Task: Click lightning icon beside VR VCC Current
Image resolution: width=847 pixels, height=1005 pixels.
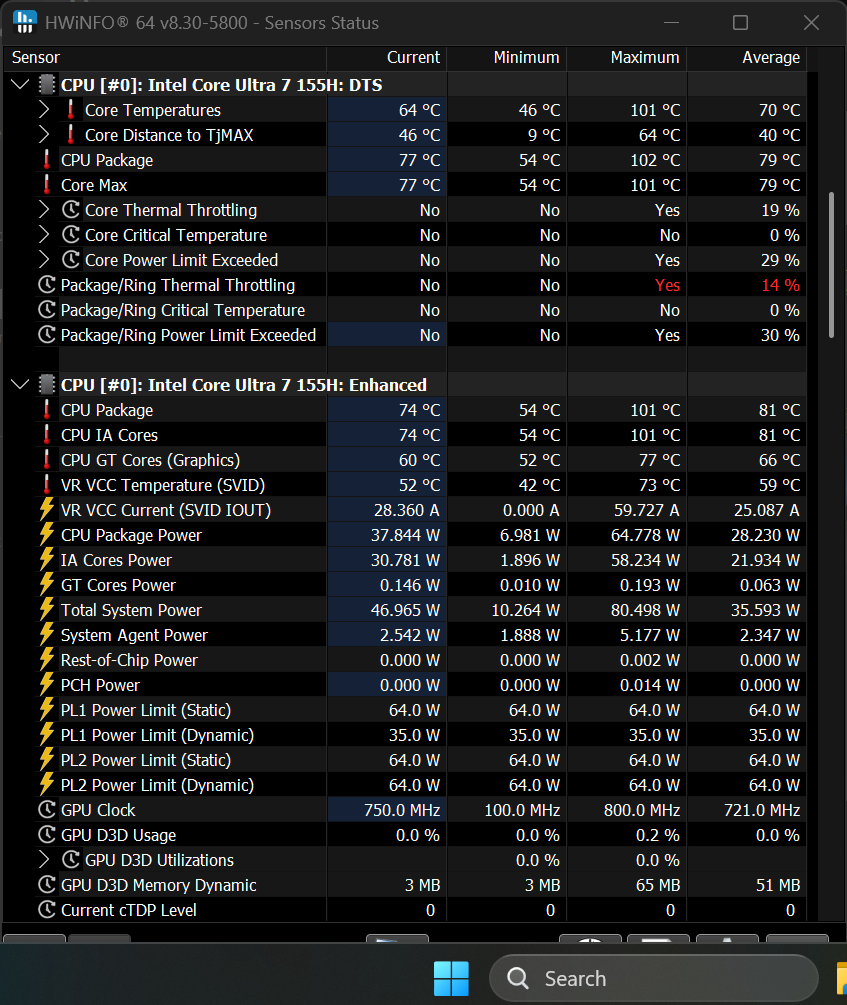Action: click(47, 510)
